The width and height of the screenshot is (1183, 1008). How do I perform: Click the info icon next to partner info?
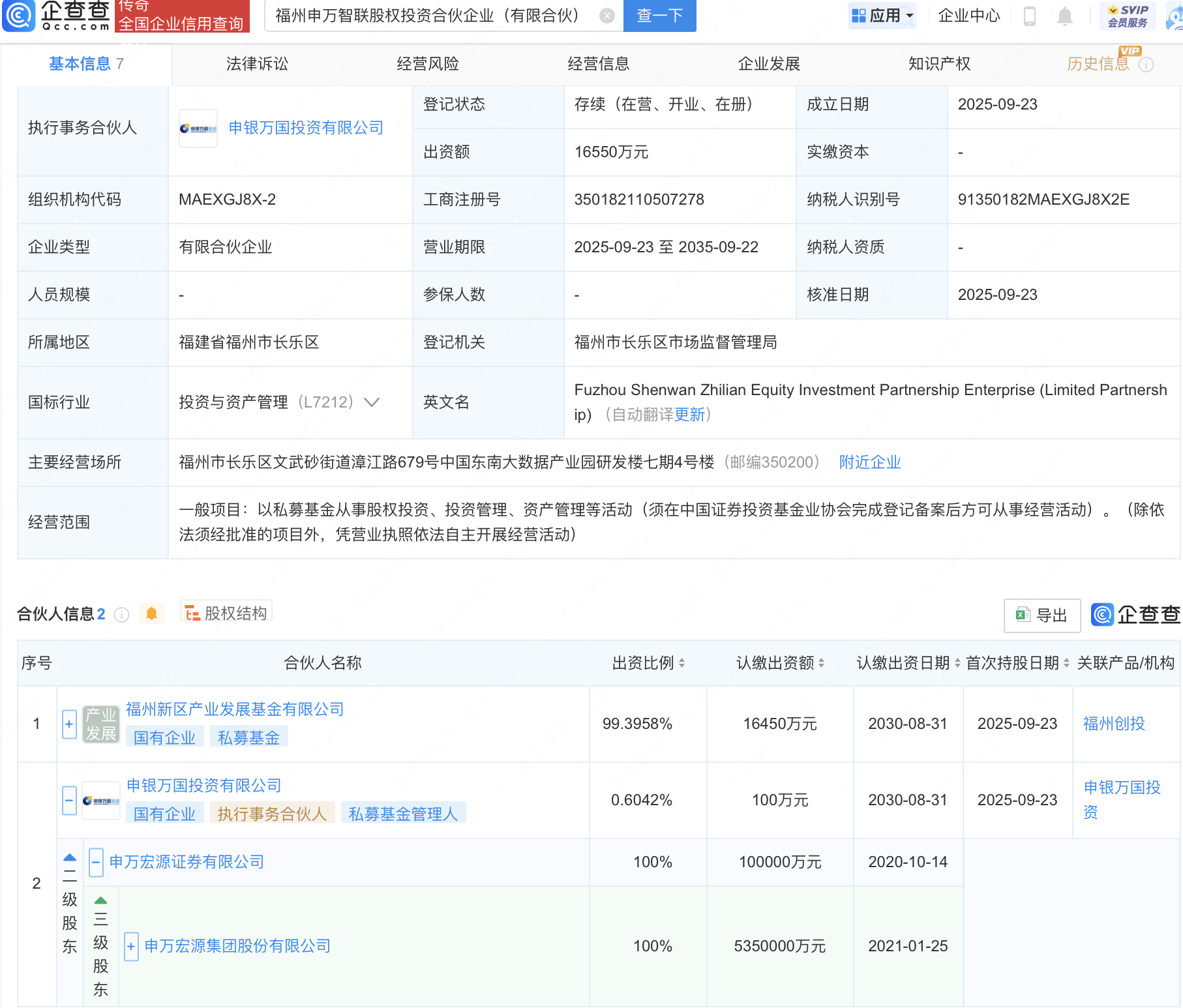click(122, 614)
